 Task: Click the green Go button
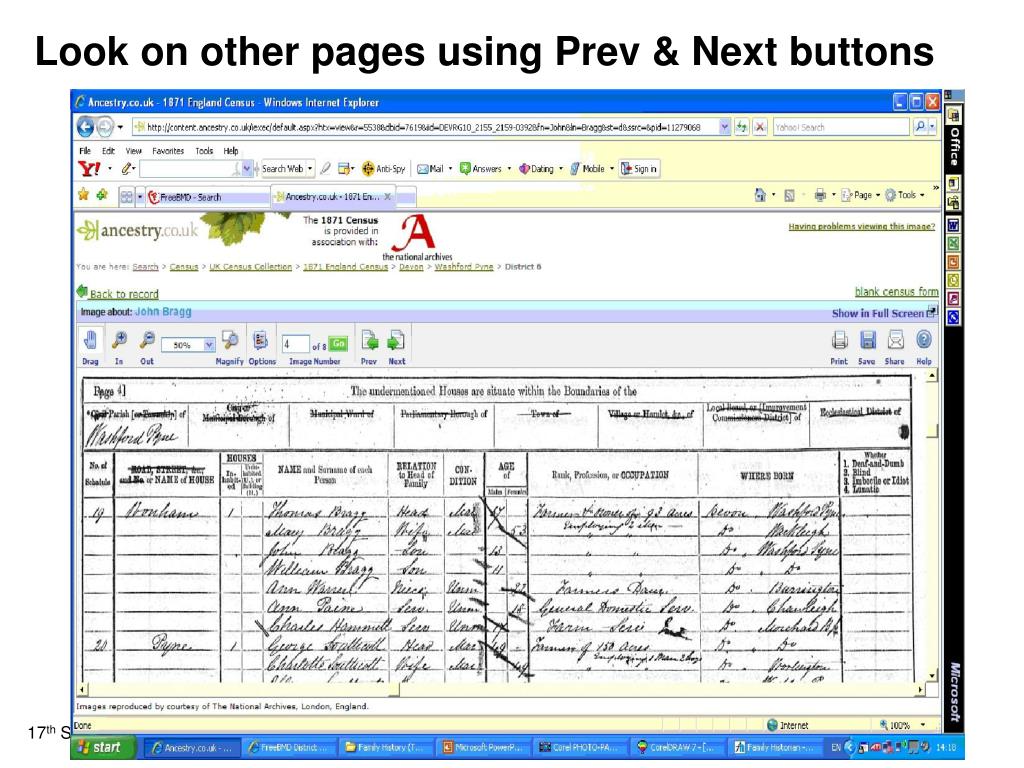pos(338,344)
